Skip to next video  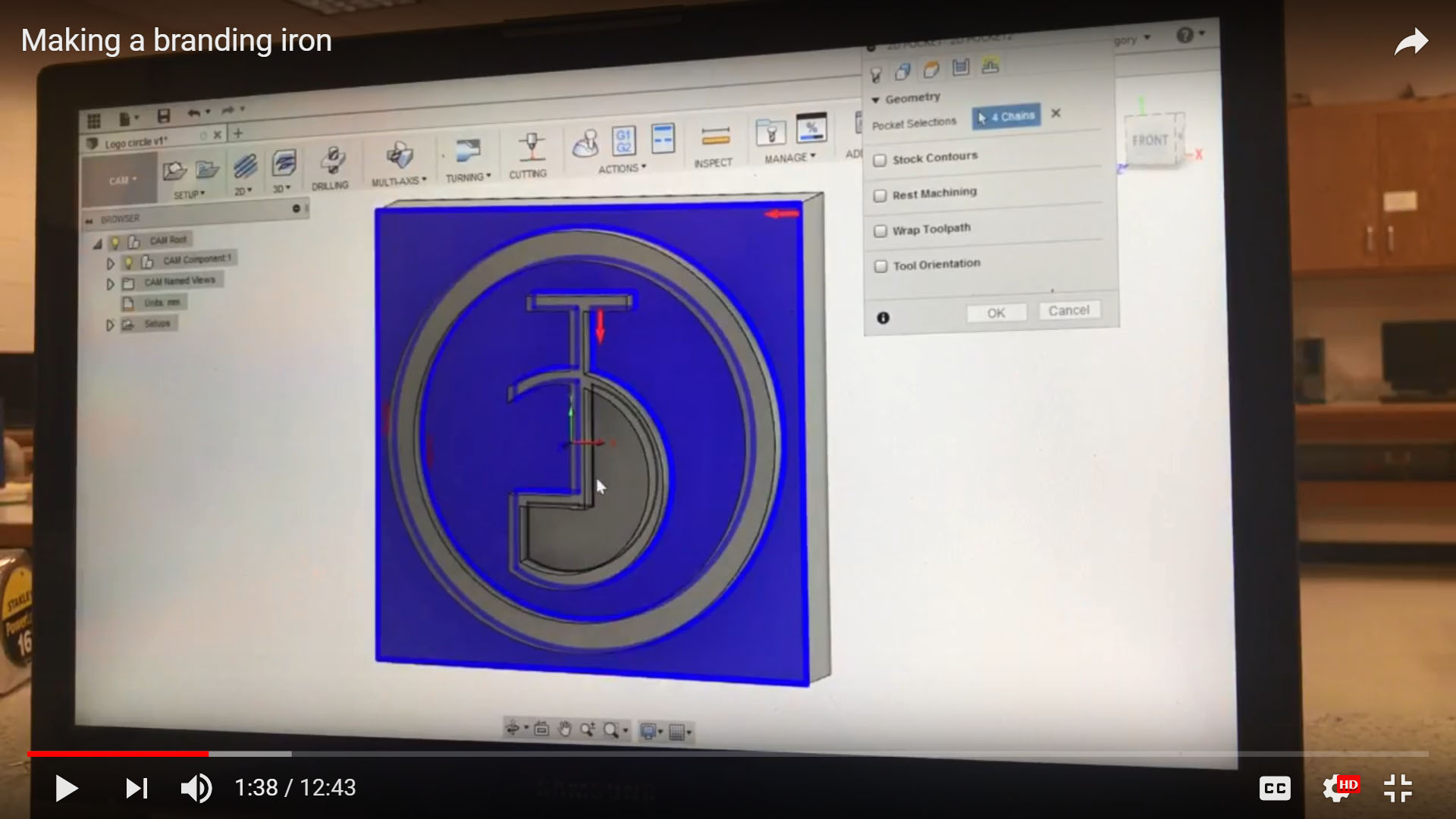click(136, 789)
